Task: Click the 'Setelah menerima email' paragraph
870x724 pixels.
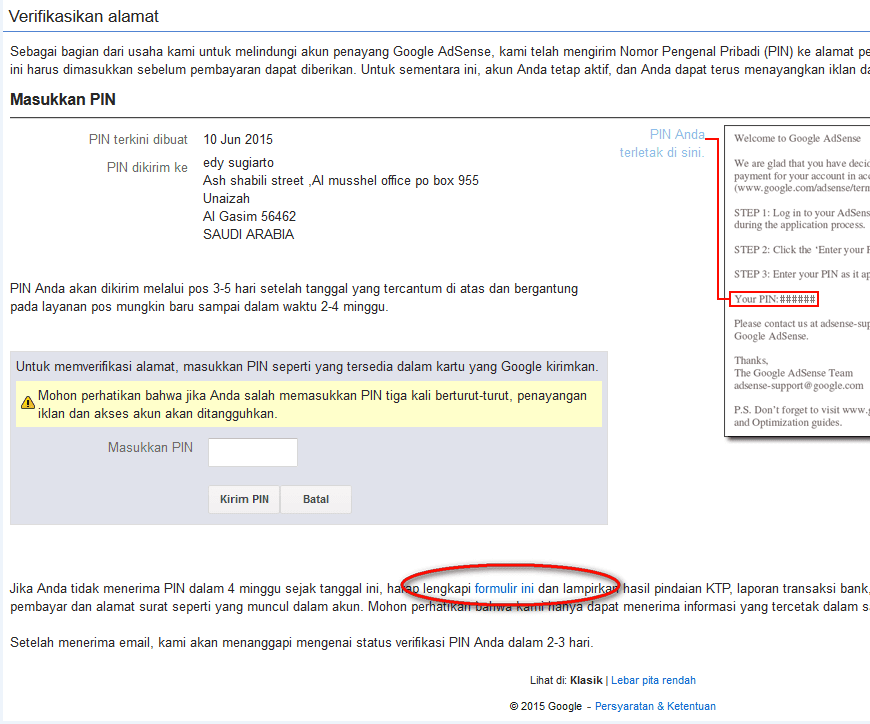Action: [302, 642]
